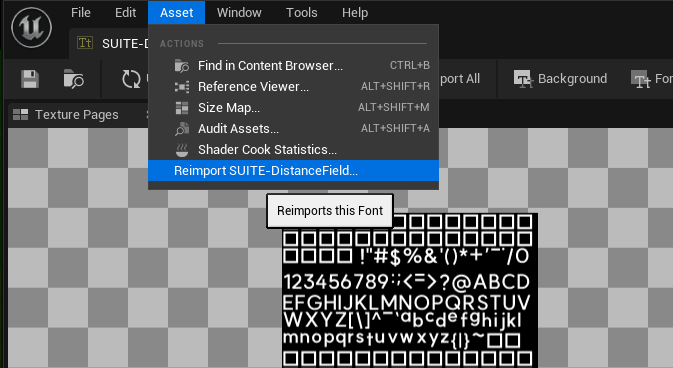Viewport: 673px width, 368px height.
Task: Save the asset with floppy disk icon
Action: tap(30, 79)
